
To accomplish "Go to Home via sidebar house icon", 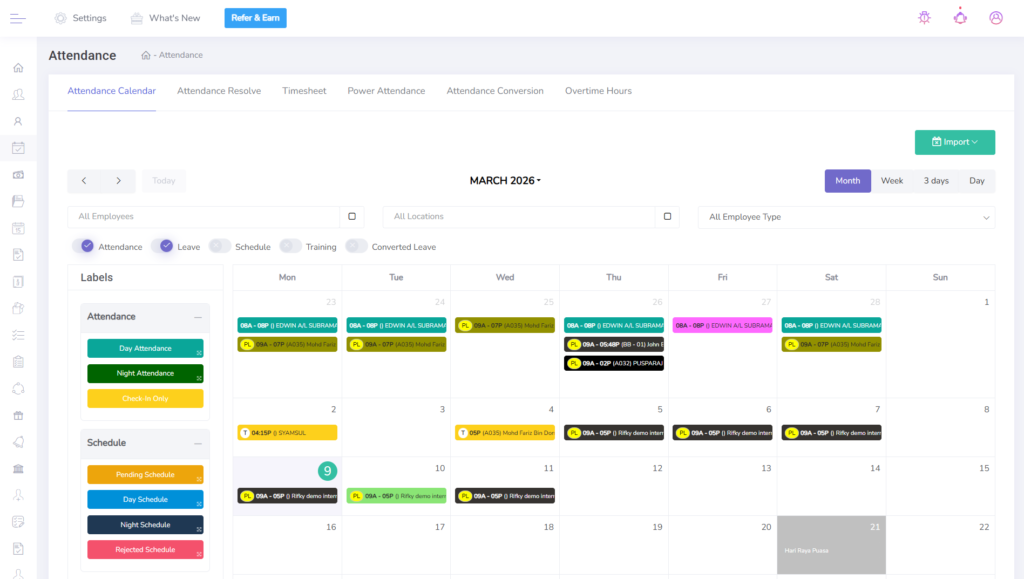I will coord(18,68).
